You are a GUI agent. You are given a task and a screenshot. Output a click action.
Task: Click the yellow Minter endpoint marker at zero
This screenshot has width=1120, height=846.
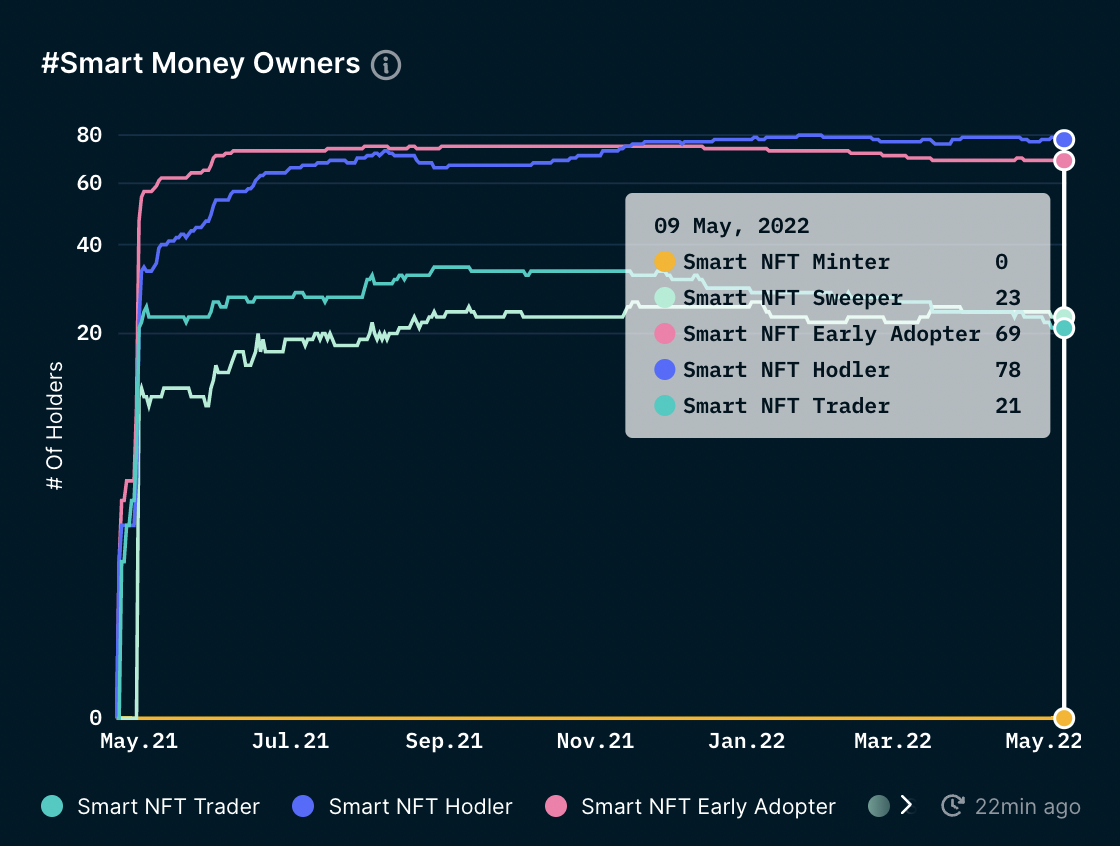(x=1064, y=718)
